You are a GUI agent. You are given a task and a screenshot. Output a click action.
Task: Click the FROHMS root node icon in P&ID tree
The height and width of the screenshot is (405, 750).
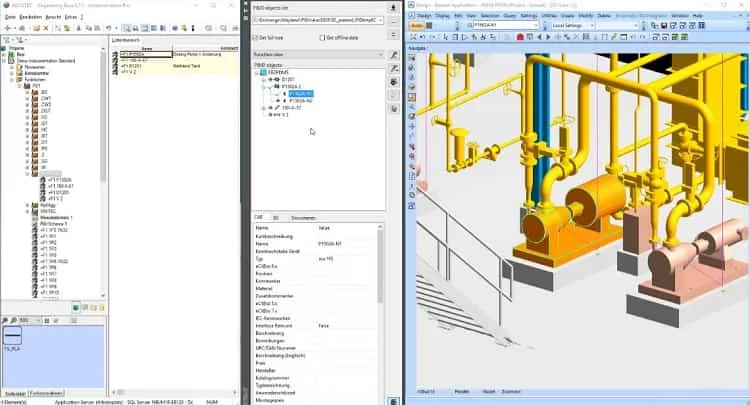263,72
